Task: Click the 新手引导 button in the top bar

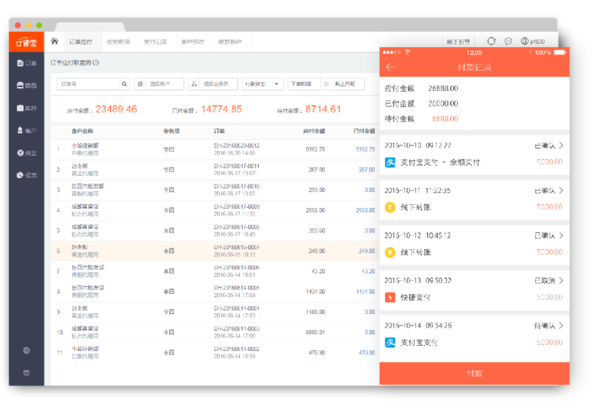Action: (458, 42)
